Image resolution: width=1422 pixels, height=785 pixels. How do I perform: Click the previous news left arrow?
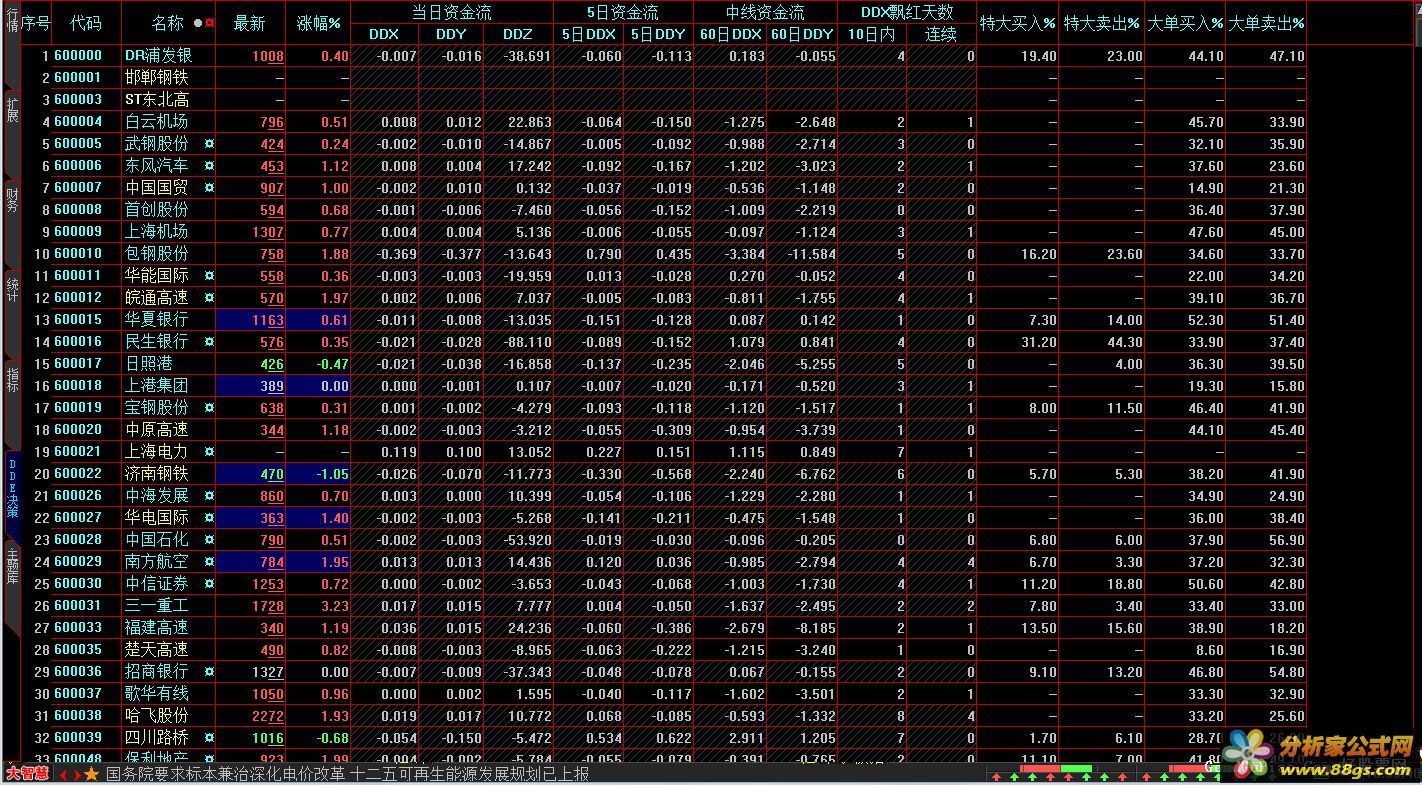pyautogui.click(x=64, y=775)
